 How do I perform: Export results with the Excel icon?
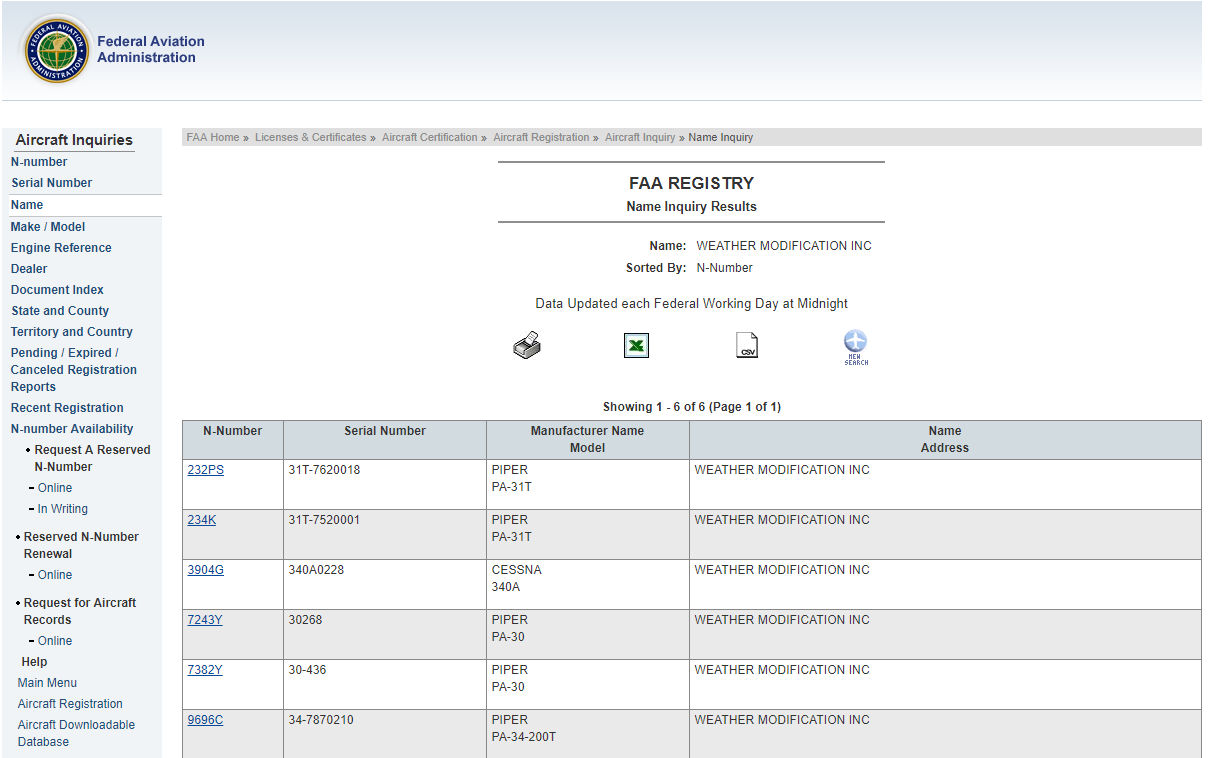coord(636,346)
